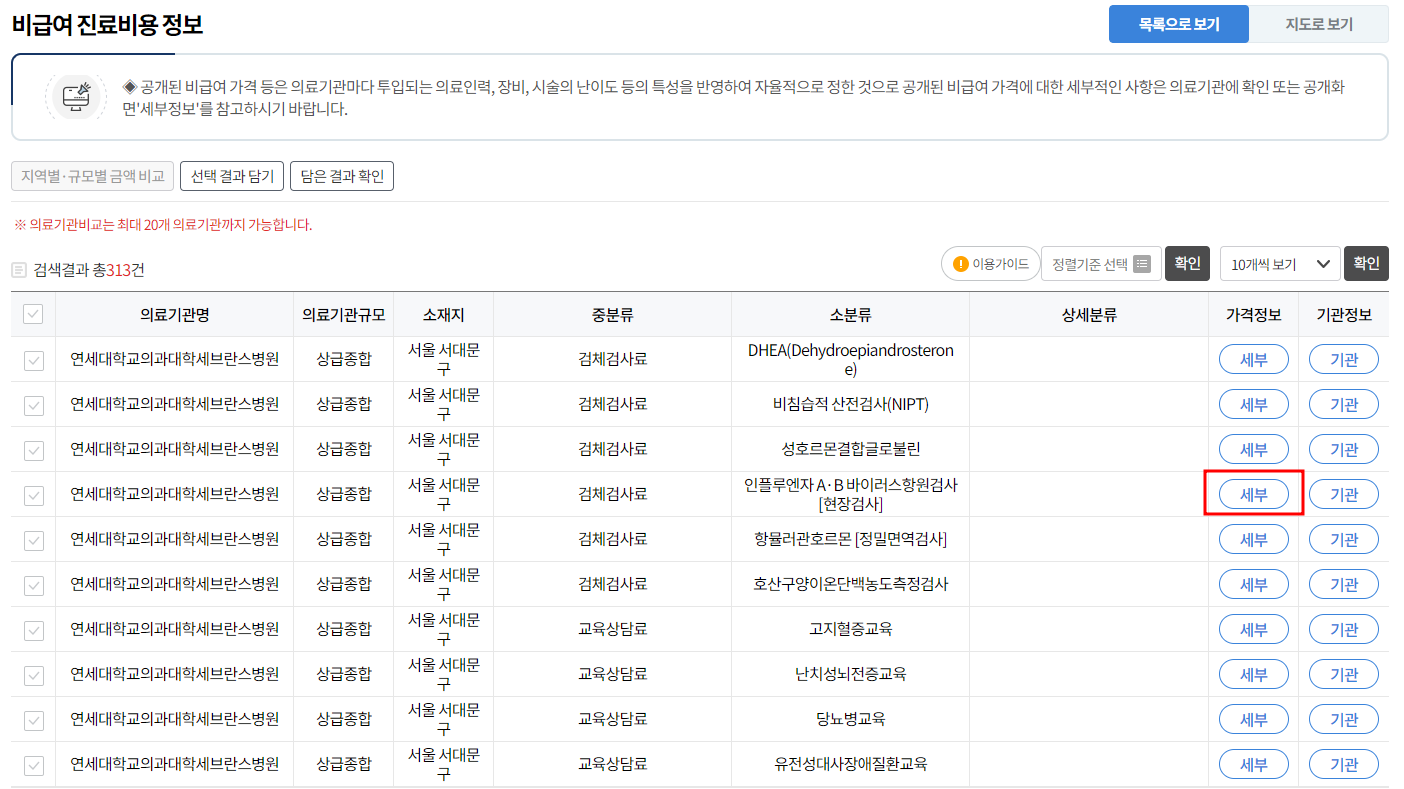Image resolution: width=1404 pixels, height=789 pixels.
Task: Open 기관 info for 난치성뇌전증교육 row
Action: (1344, 675)
